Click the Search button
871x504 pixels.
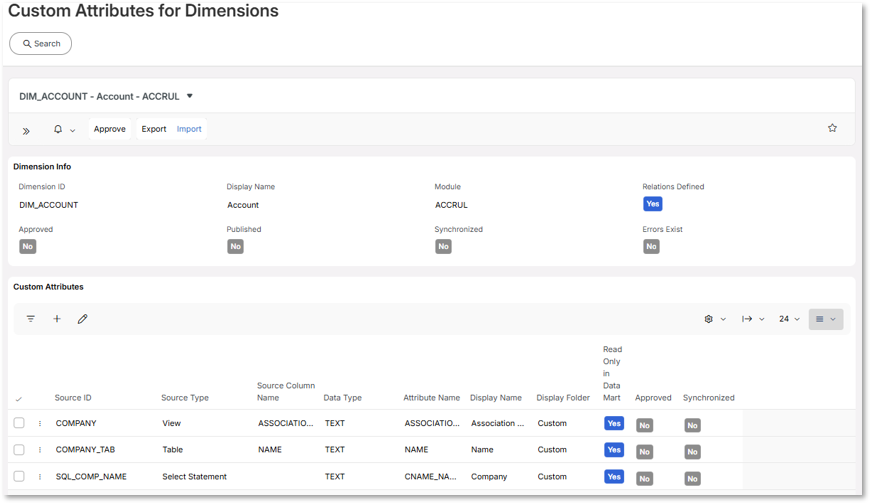coord(41,43)
